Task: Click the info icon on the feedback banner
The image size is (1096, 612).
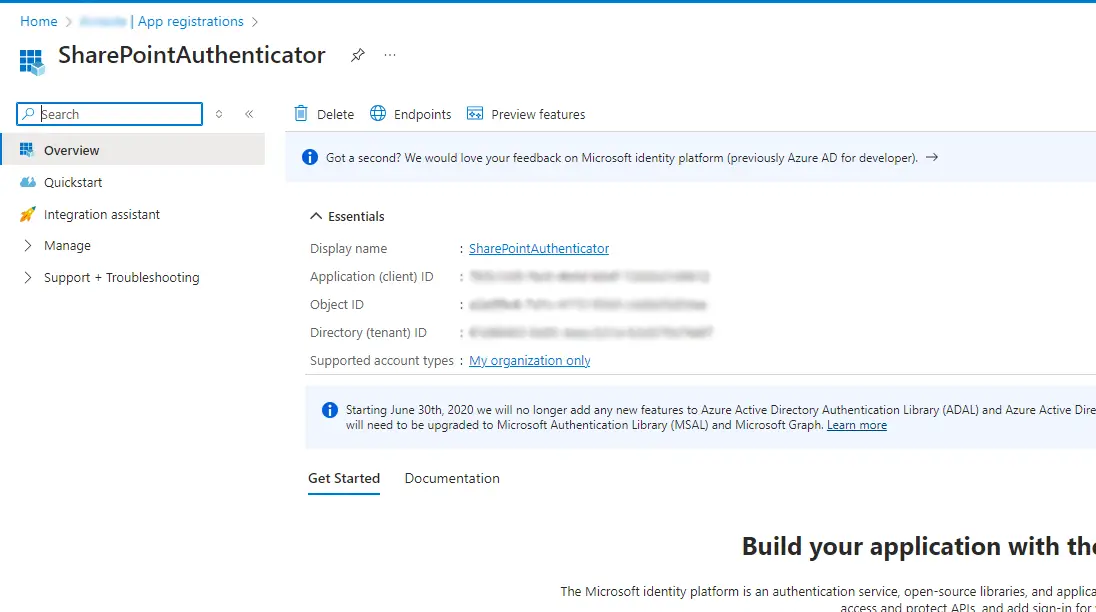Action: point(309,157)
